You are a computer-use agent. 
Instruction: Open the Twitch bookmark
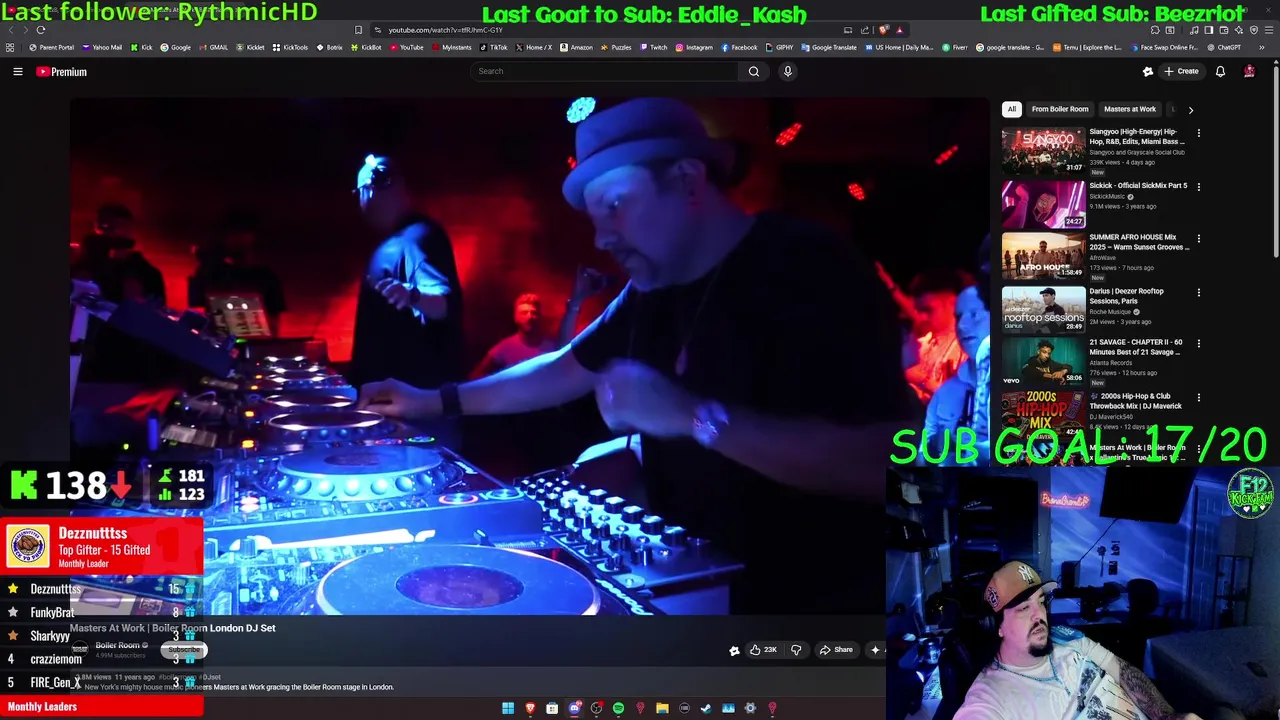click(654, 47)
